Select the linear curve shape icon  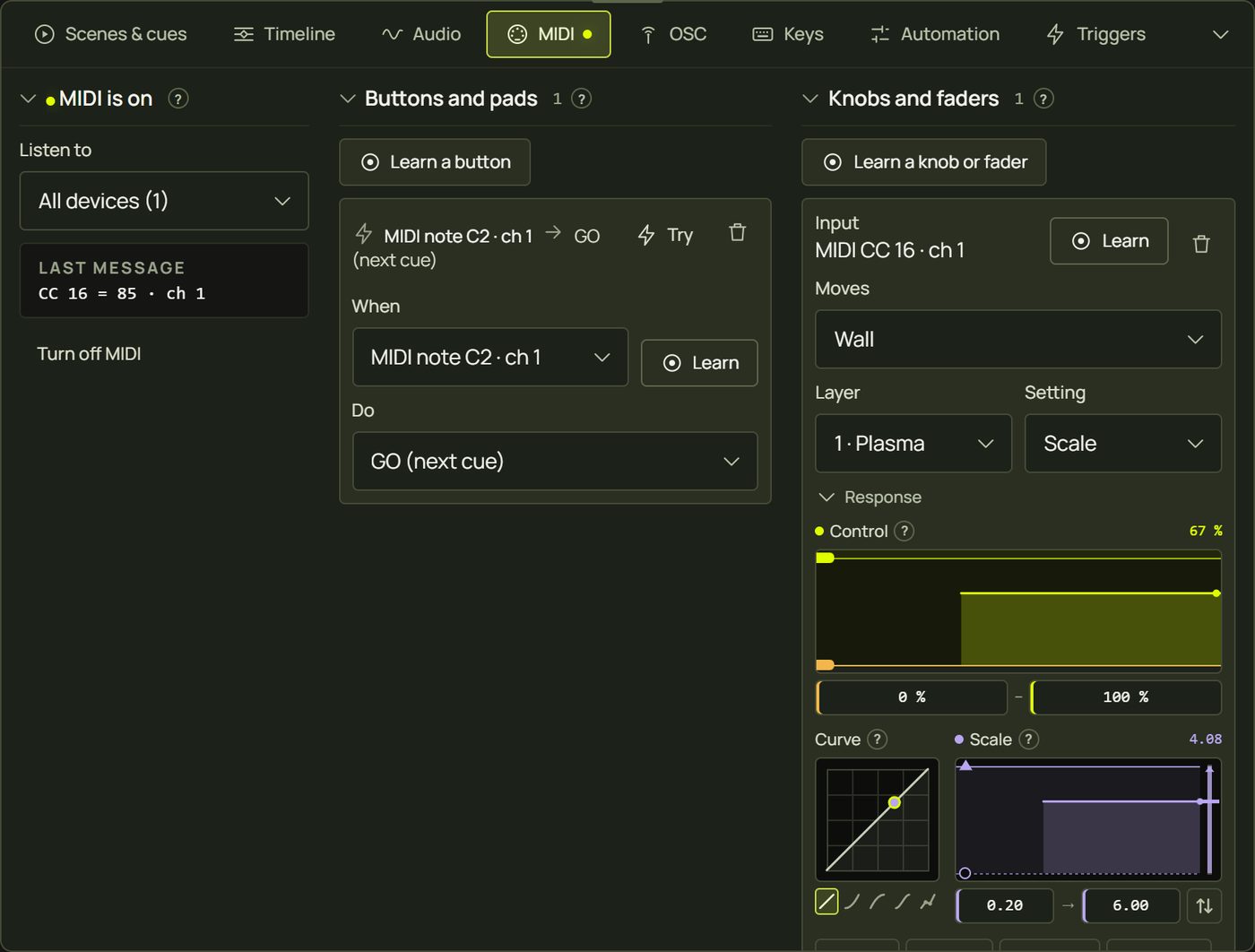click(x=827, y=902)
